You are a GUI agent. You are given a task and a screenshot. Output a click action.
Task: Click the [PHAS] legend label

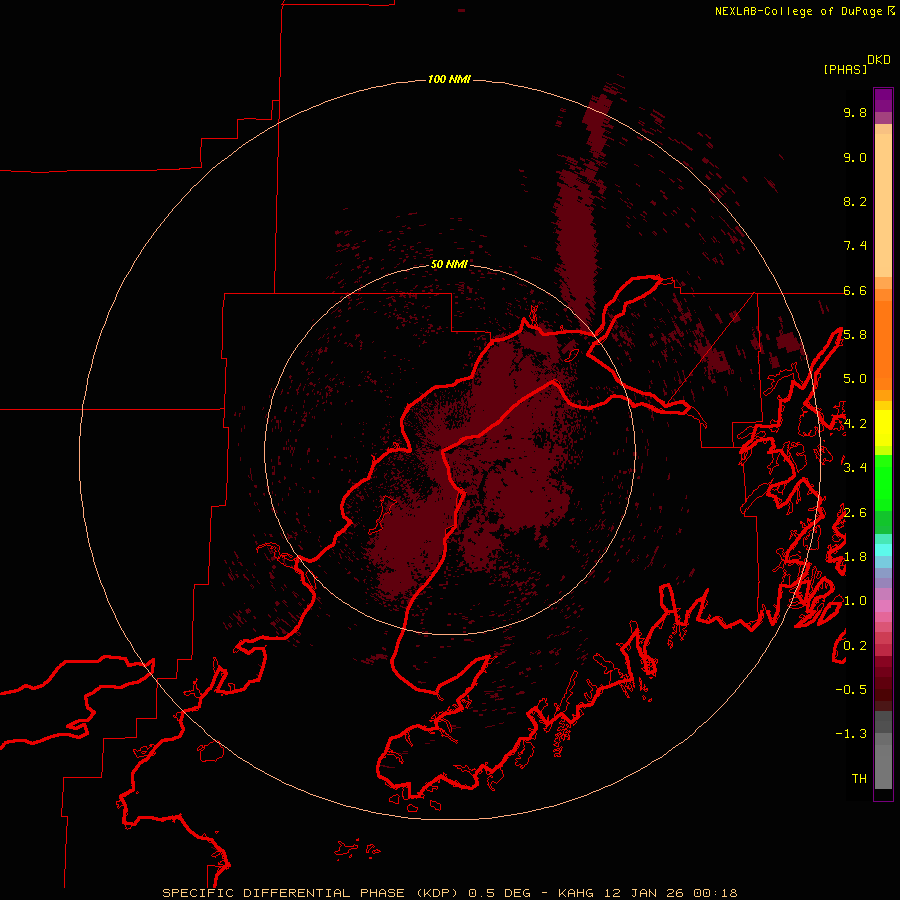click(845, 69)
